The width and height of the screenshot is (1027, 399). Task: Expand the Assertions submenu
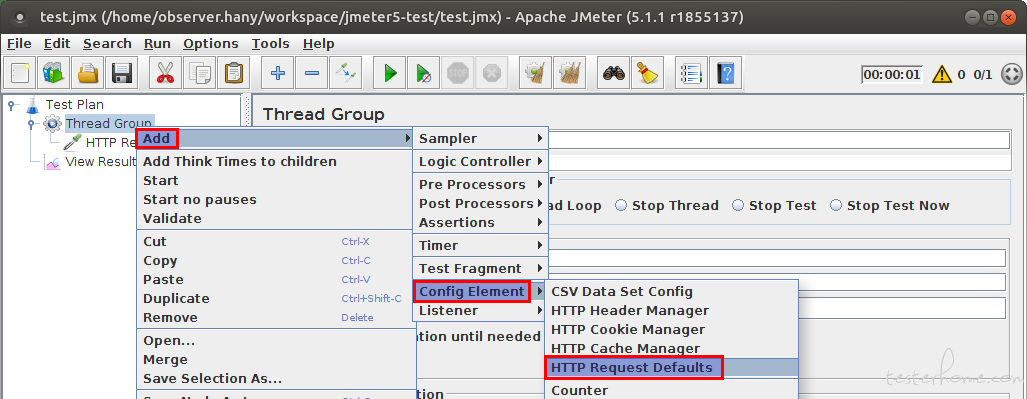[x=480, y=223]
